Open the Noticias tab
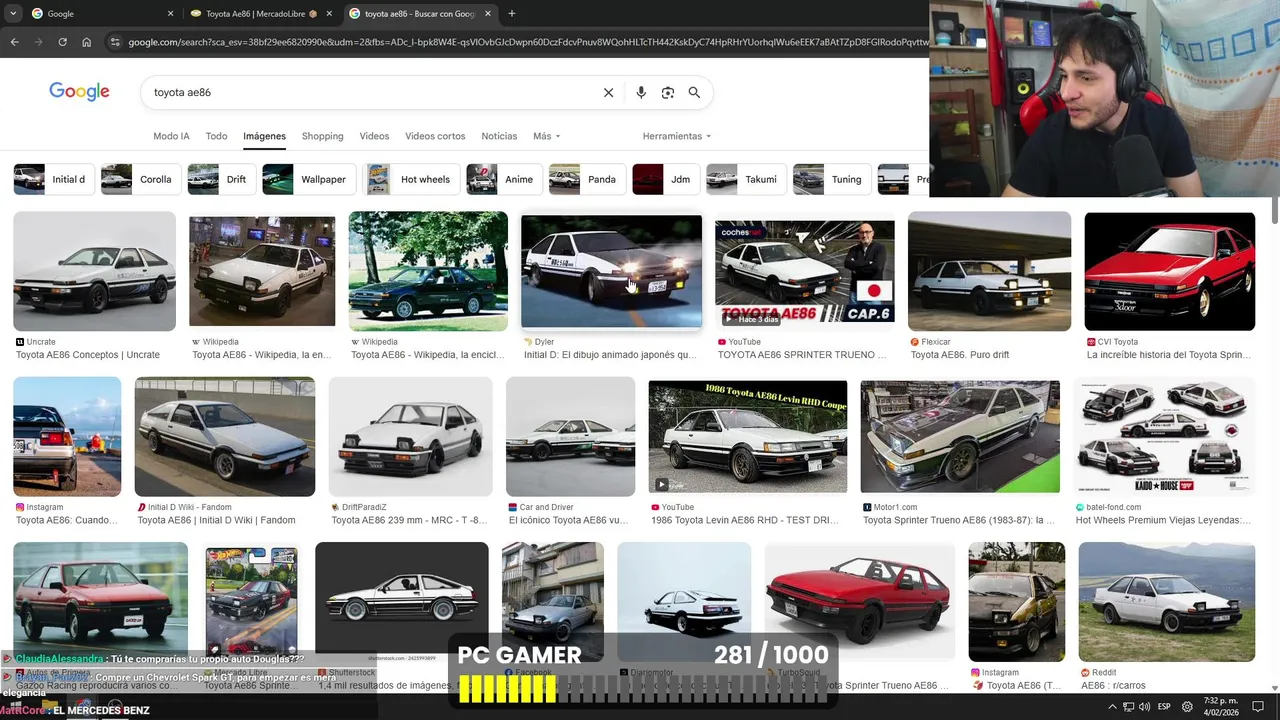 (x=499, y=136)
